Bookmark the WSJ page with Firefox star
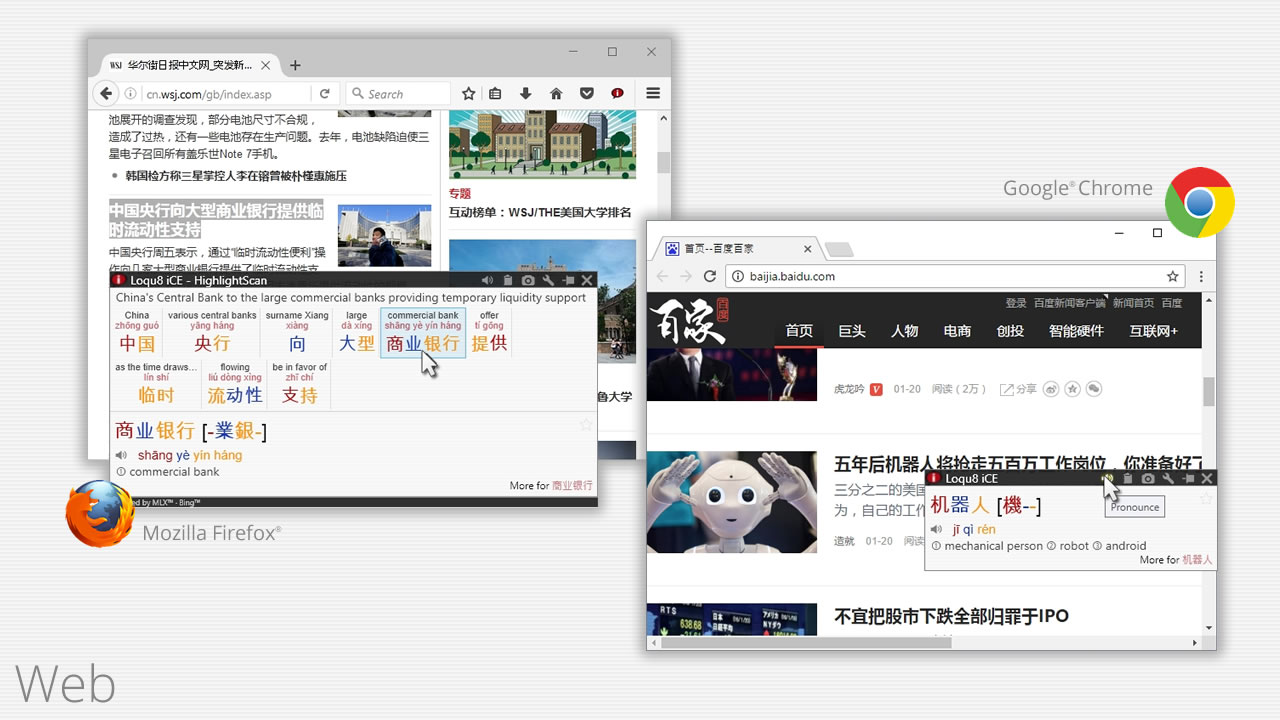 click(468, 93)
